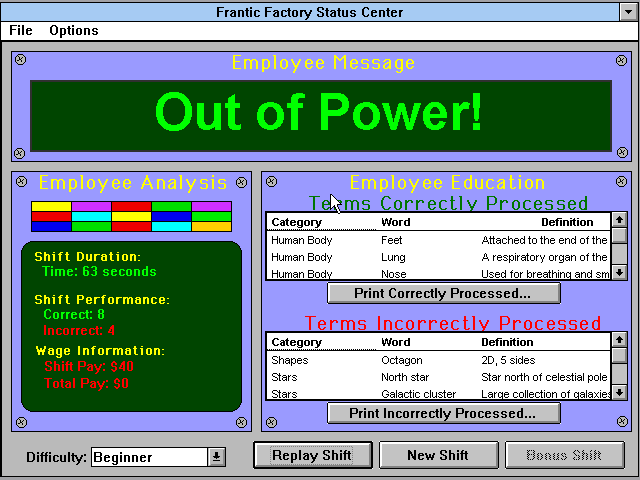Image resolution: width=640 pixels, height=480 pixels.
Task: Click the scroll thumb of the Correctly Processed list
Action: click(619, 235)
